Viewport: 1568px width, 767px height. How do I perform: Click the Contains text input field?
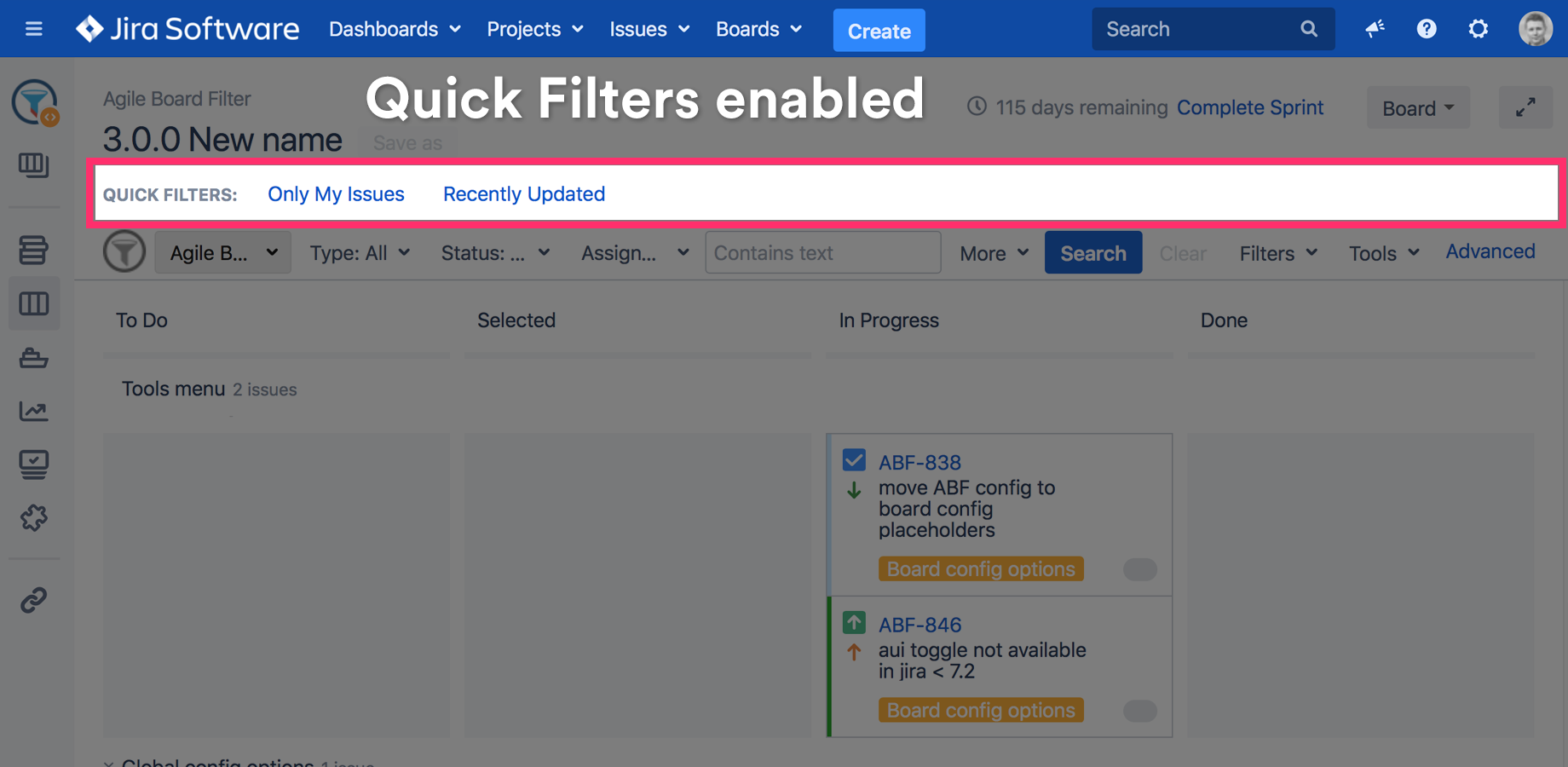click(x=822, y=253)
